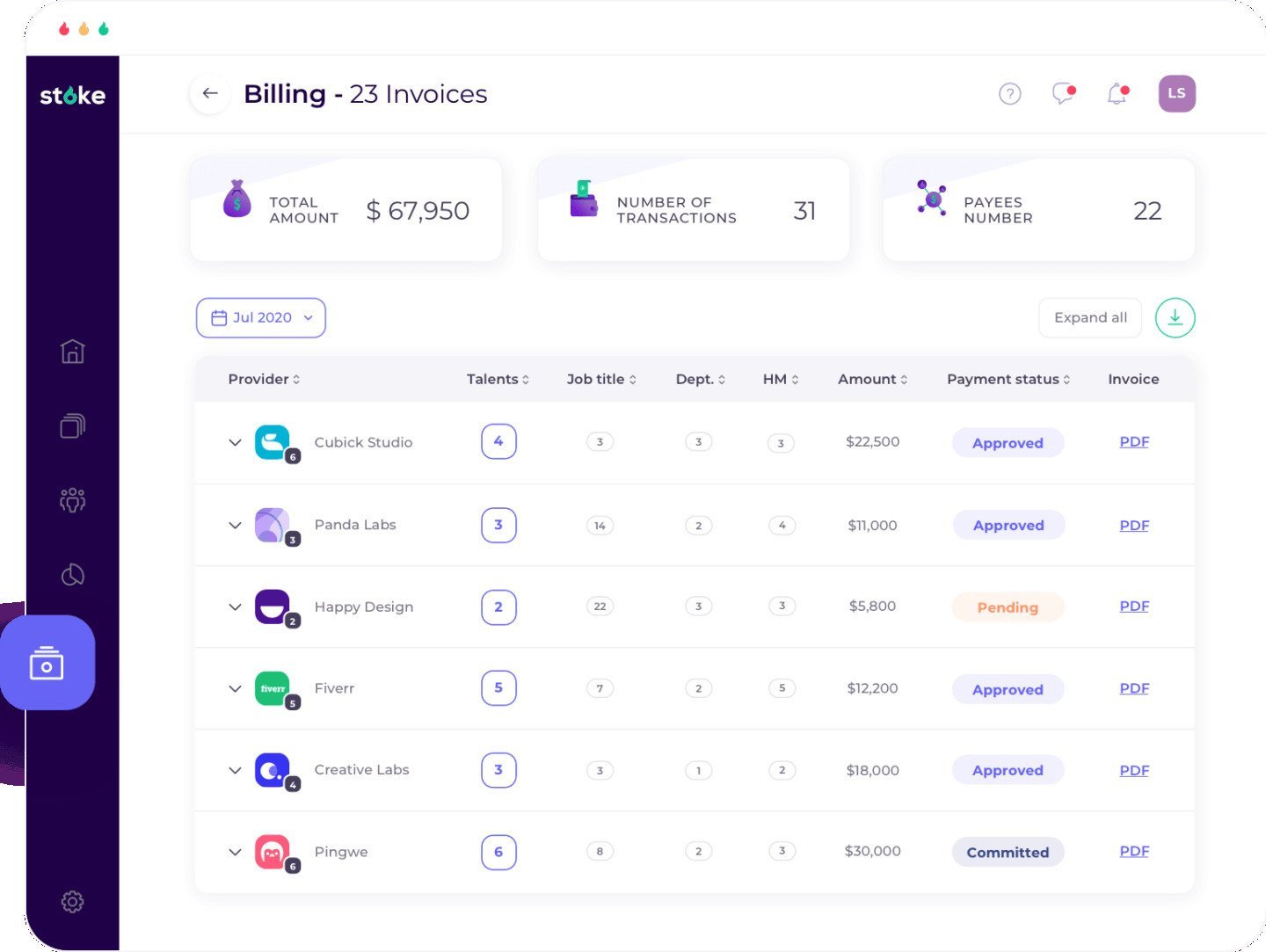Open the pie chart analytics icon
Screen dimensions: 1266x952
(x=72, y=575)
